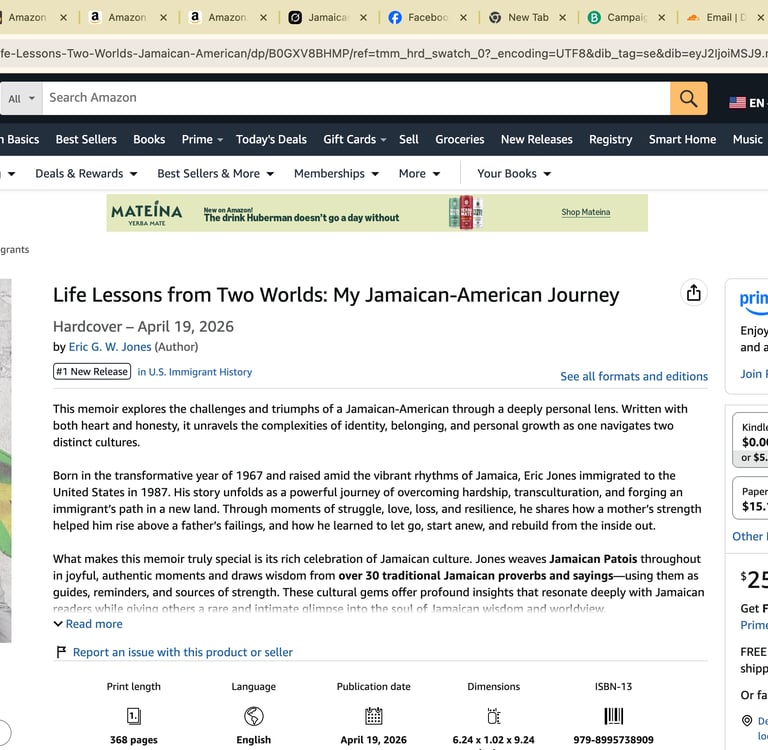Viewport: 768px width, 750px height.
Task: Focus the Search Amazon input field
Action: coord(356,98)
